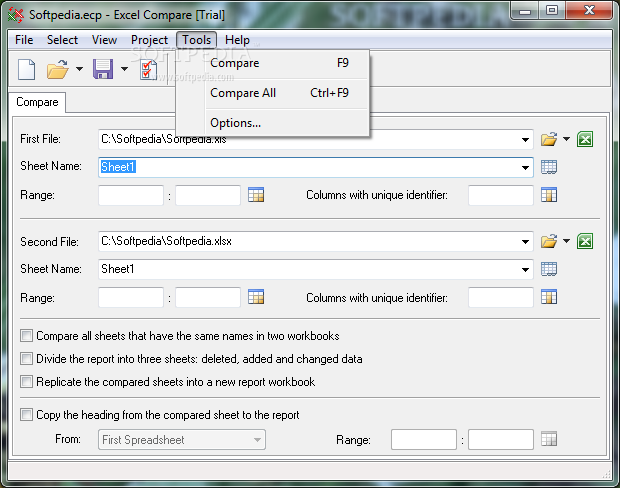Click the Excel Compare app icon in title bar
Image resolution: width=620 pixels, height=488 pixels.
click(x=16, y=15)
